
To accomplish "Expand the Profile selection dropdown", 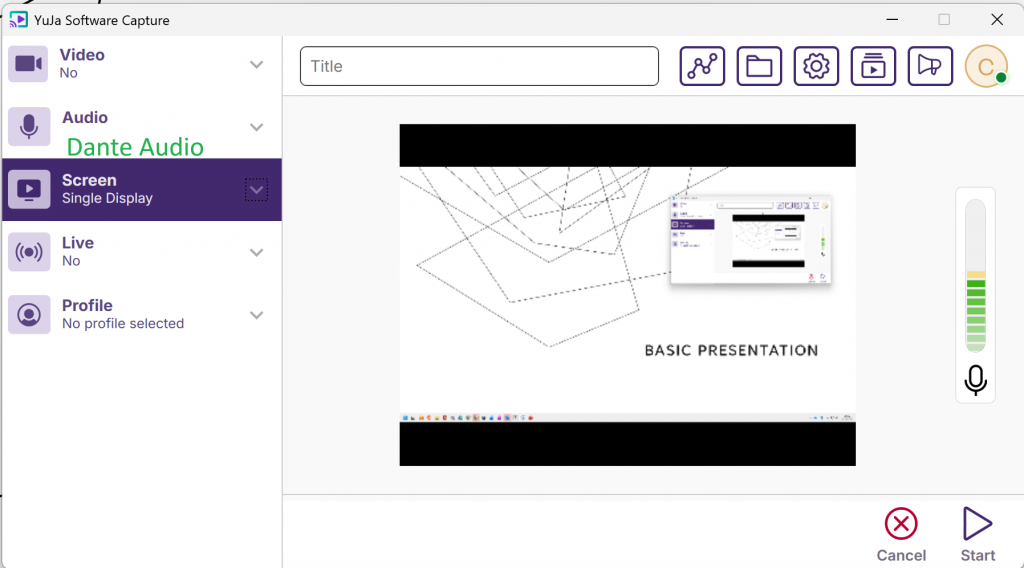I will tap(257, 315).
